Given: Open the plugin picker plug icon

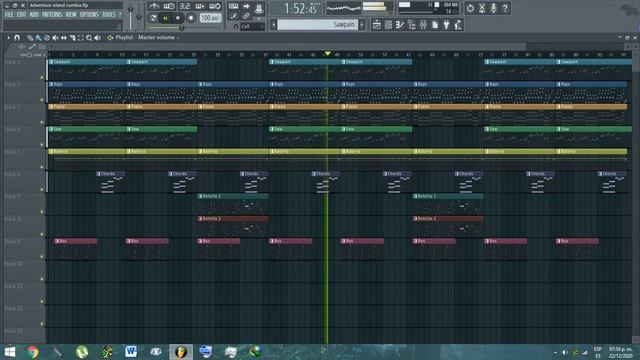Looking at the screenshot, I should (447, 25).
